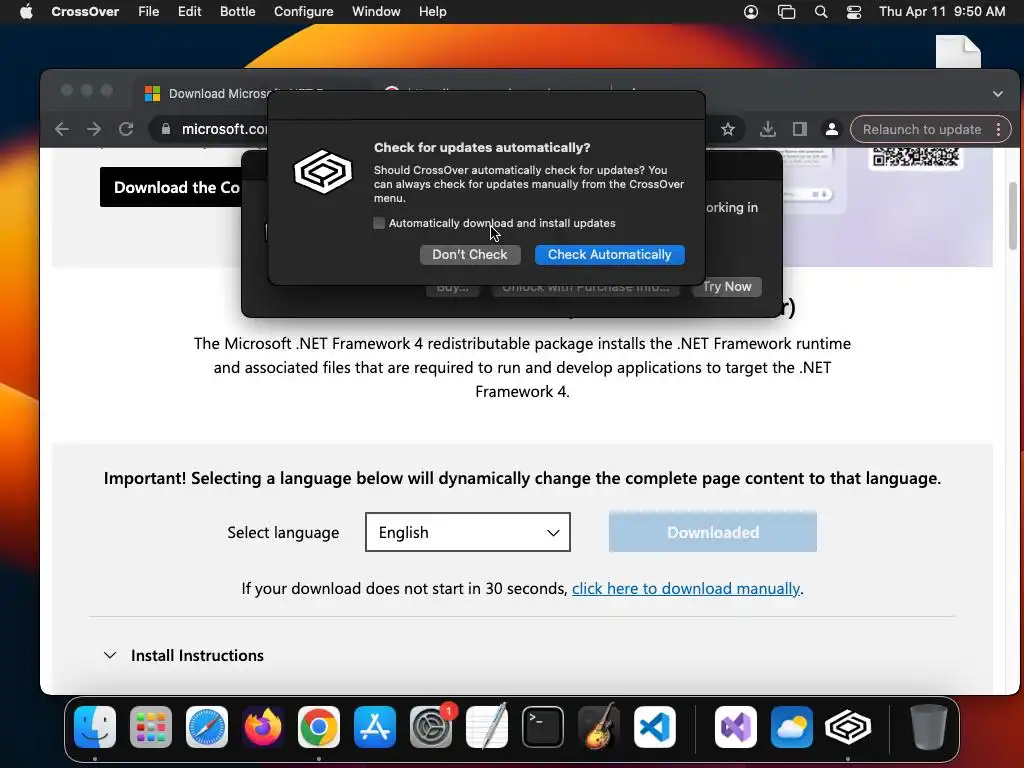
Task: Open the CrossOver app menu
Action: [85, 12]
